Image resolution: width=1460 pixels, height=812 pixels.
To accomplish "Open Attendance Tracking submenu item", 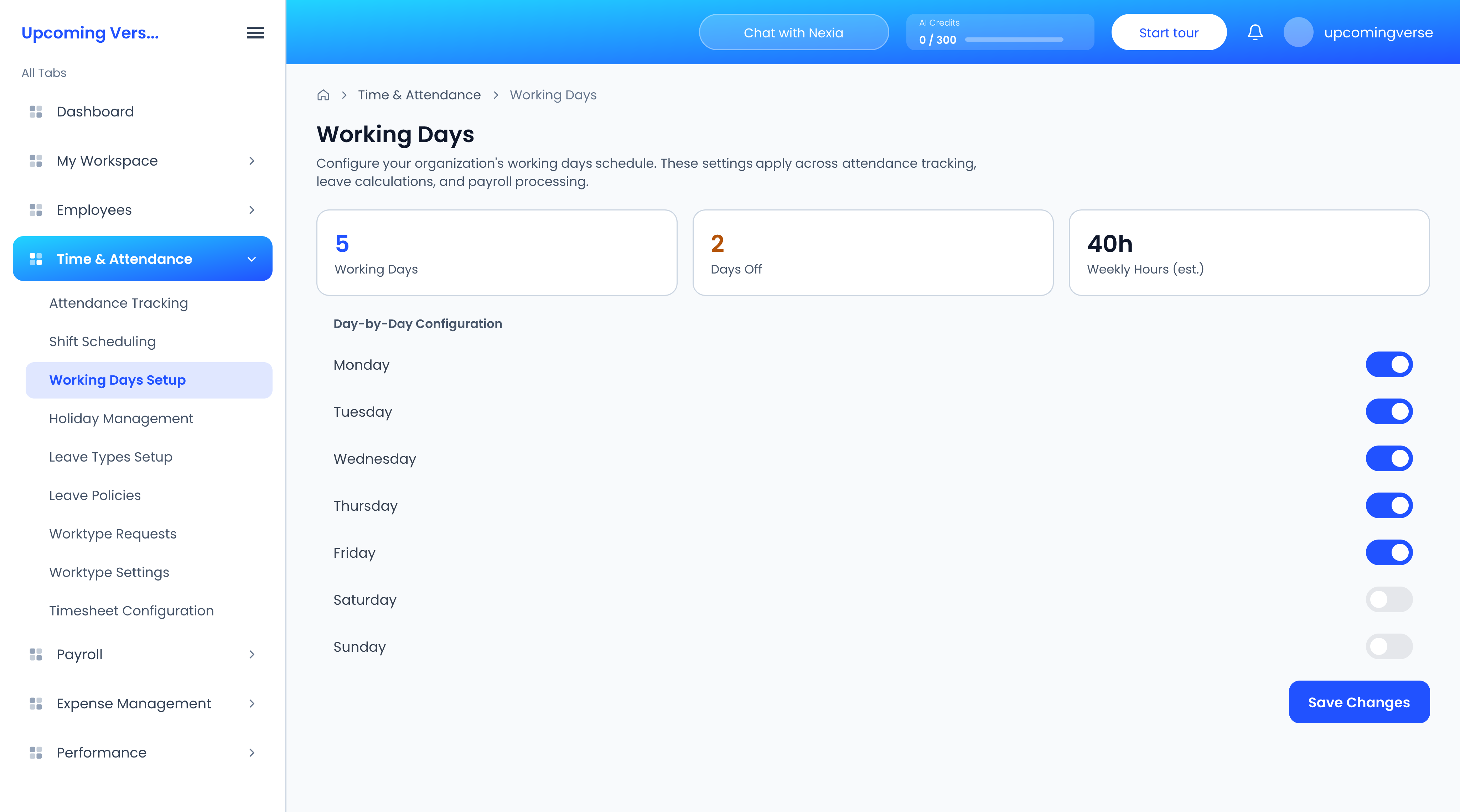I will [x=149, y=303].
